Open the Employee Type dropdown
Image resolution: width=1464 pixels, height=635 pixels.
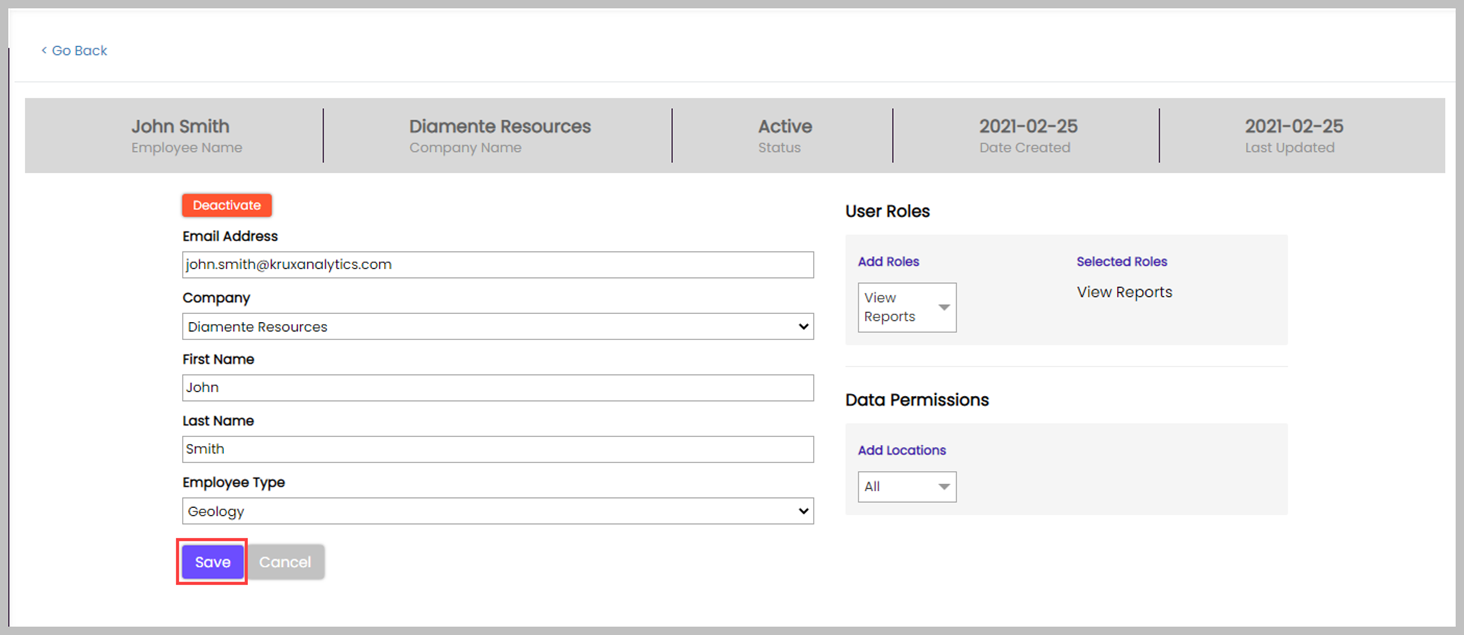tap(498, 511)
